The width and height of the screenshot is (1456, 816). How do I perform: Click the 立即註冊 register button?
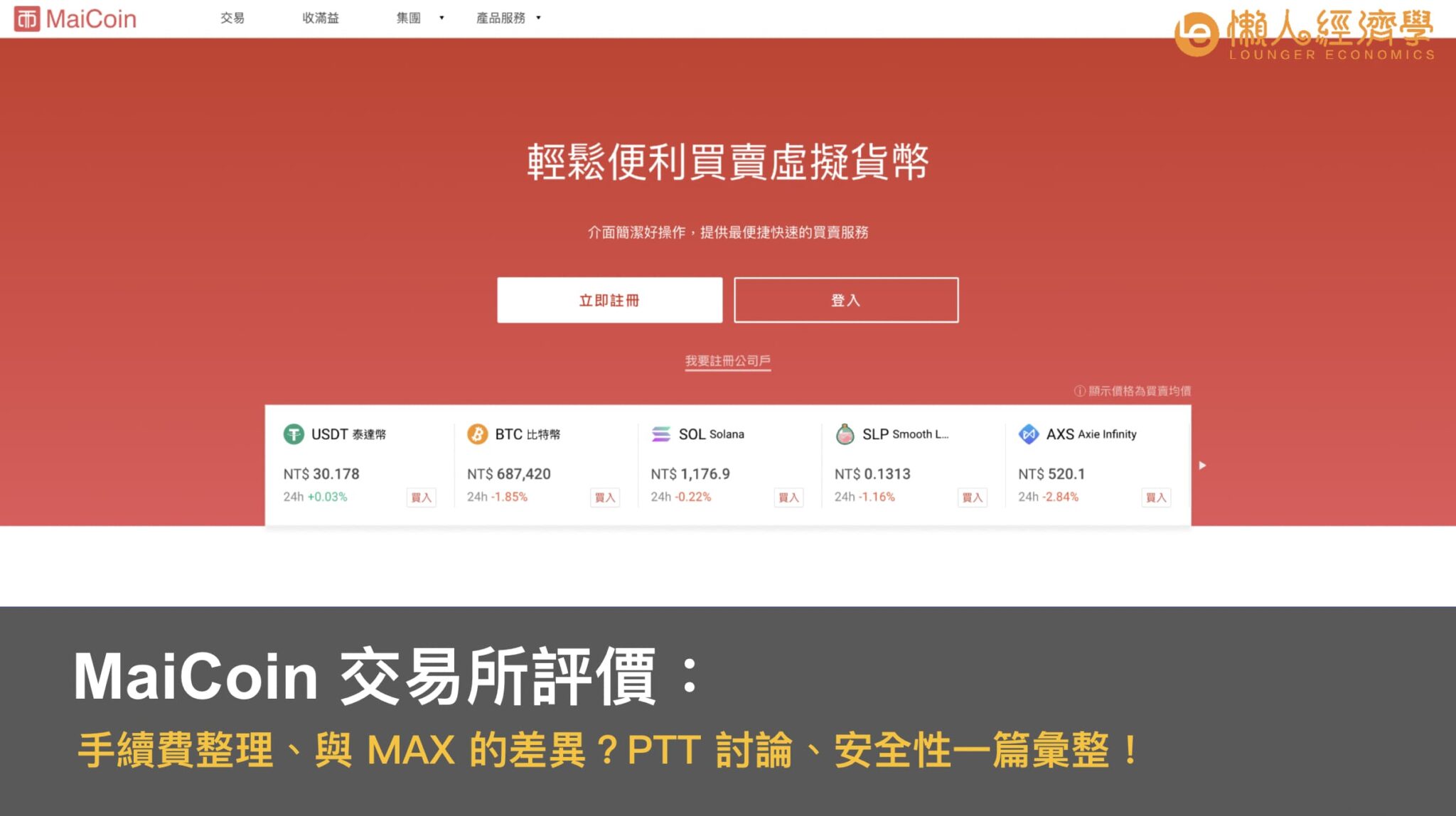[609, 300]
